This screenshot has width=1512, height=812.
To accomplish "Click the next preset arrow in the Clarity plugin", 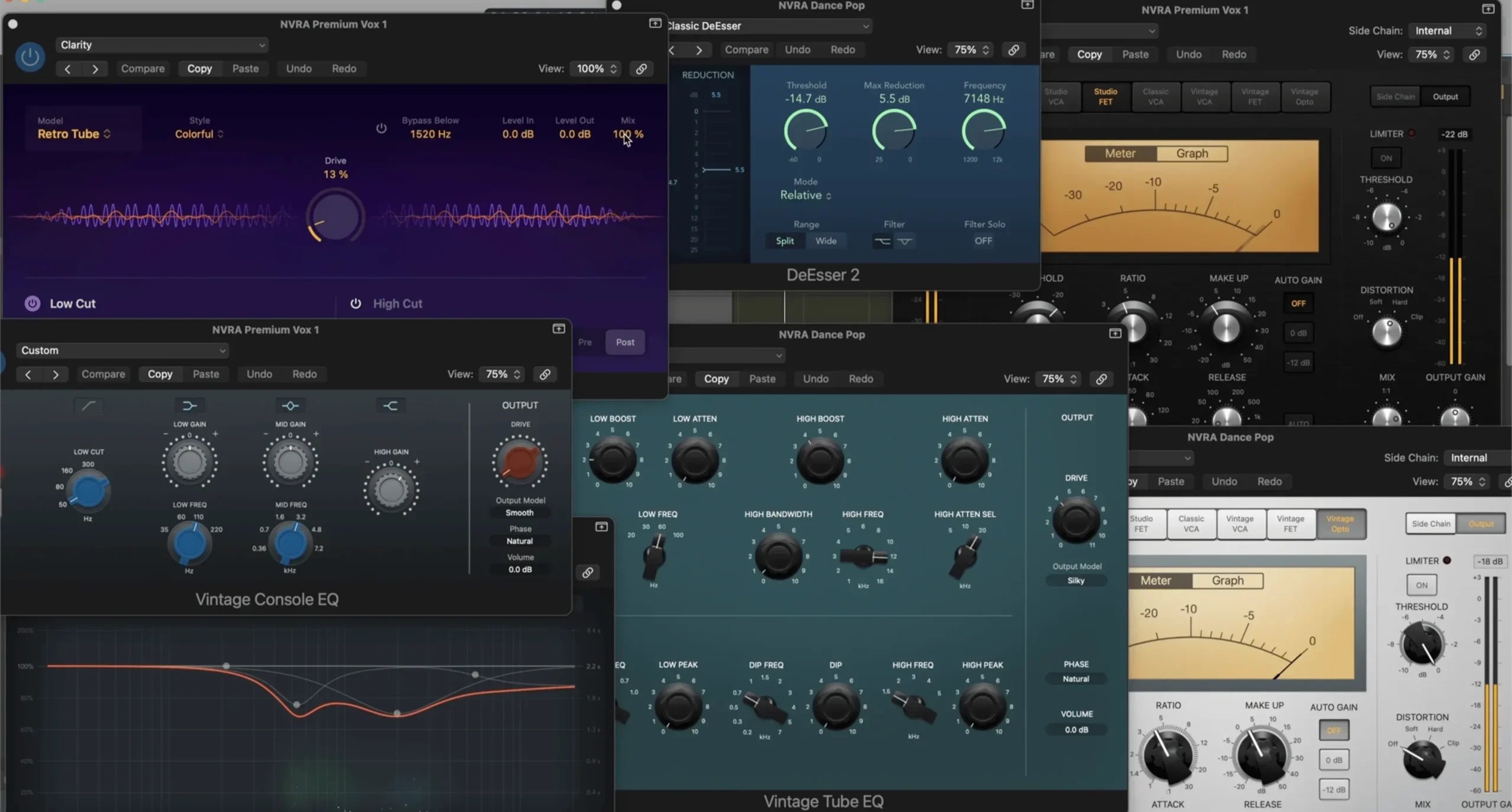I will tap(96, 69).
